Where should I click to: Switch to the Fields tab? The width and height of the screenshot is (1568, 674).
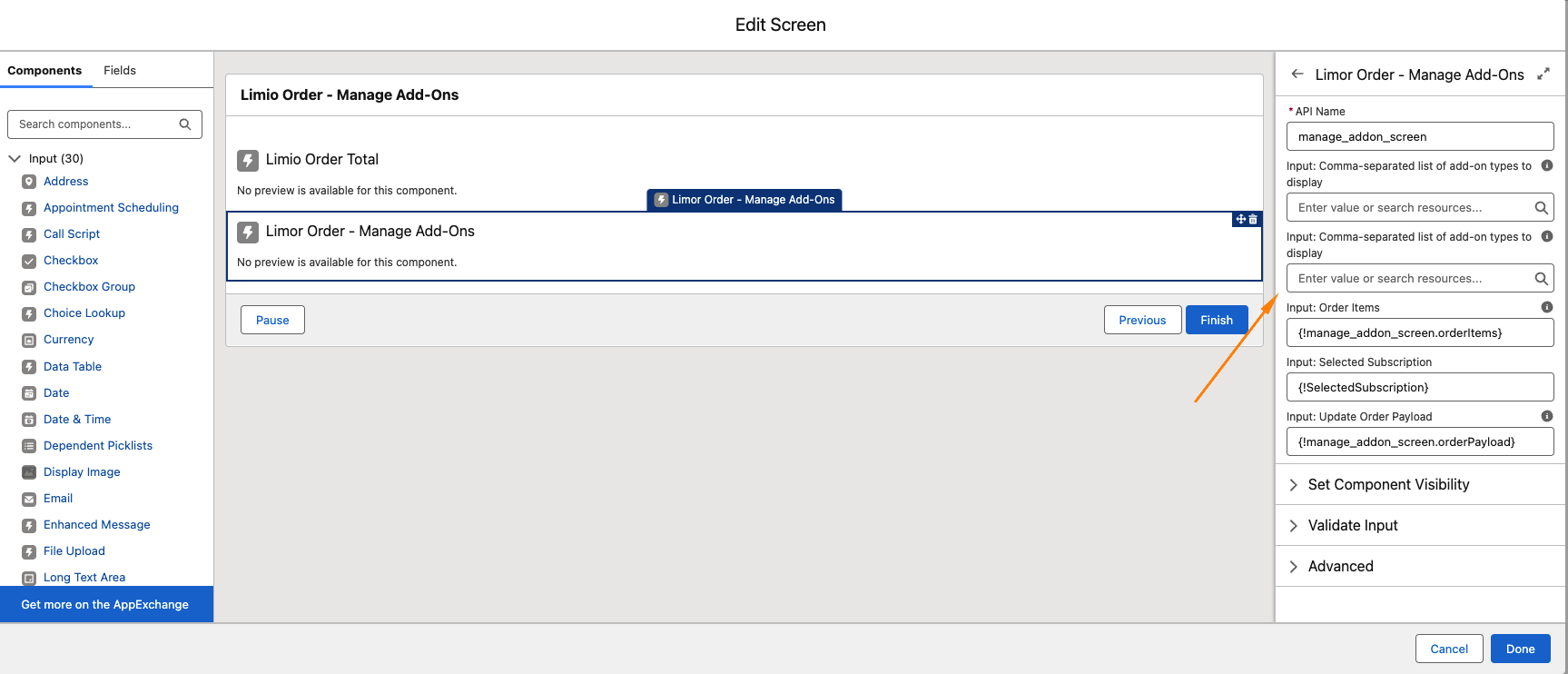(120, 70)
